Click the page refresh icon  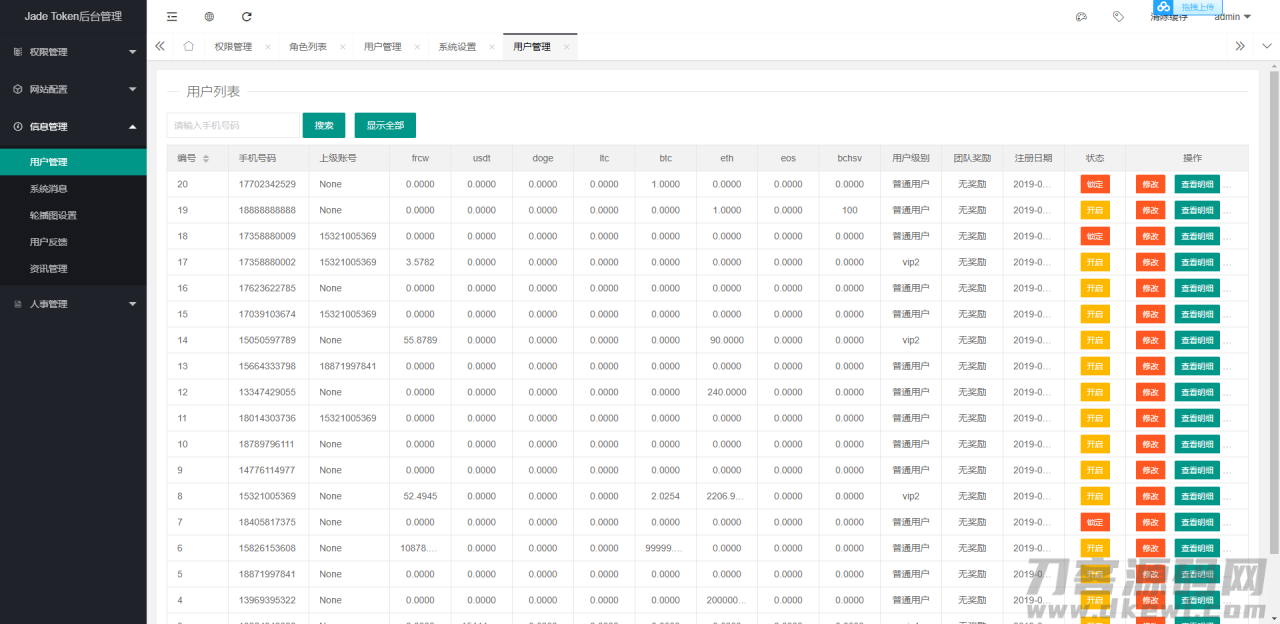(245, 16)
